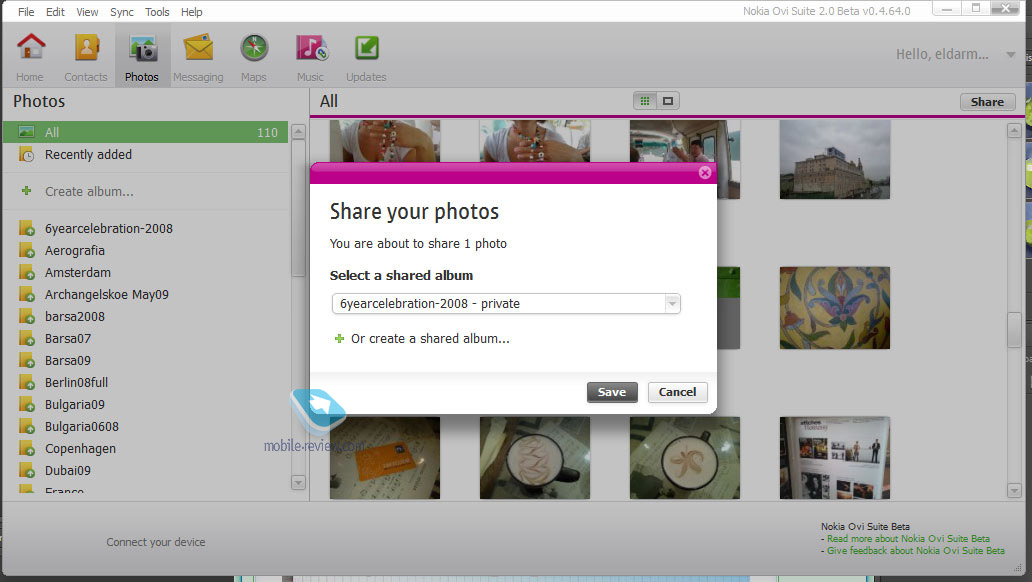This screenshot has height=582, width=1032.
Task: Select the orange card photo thumbnail
Action: (385, 458)
